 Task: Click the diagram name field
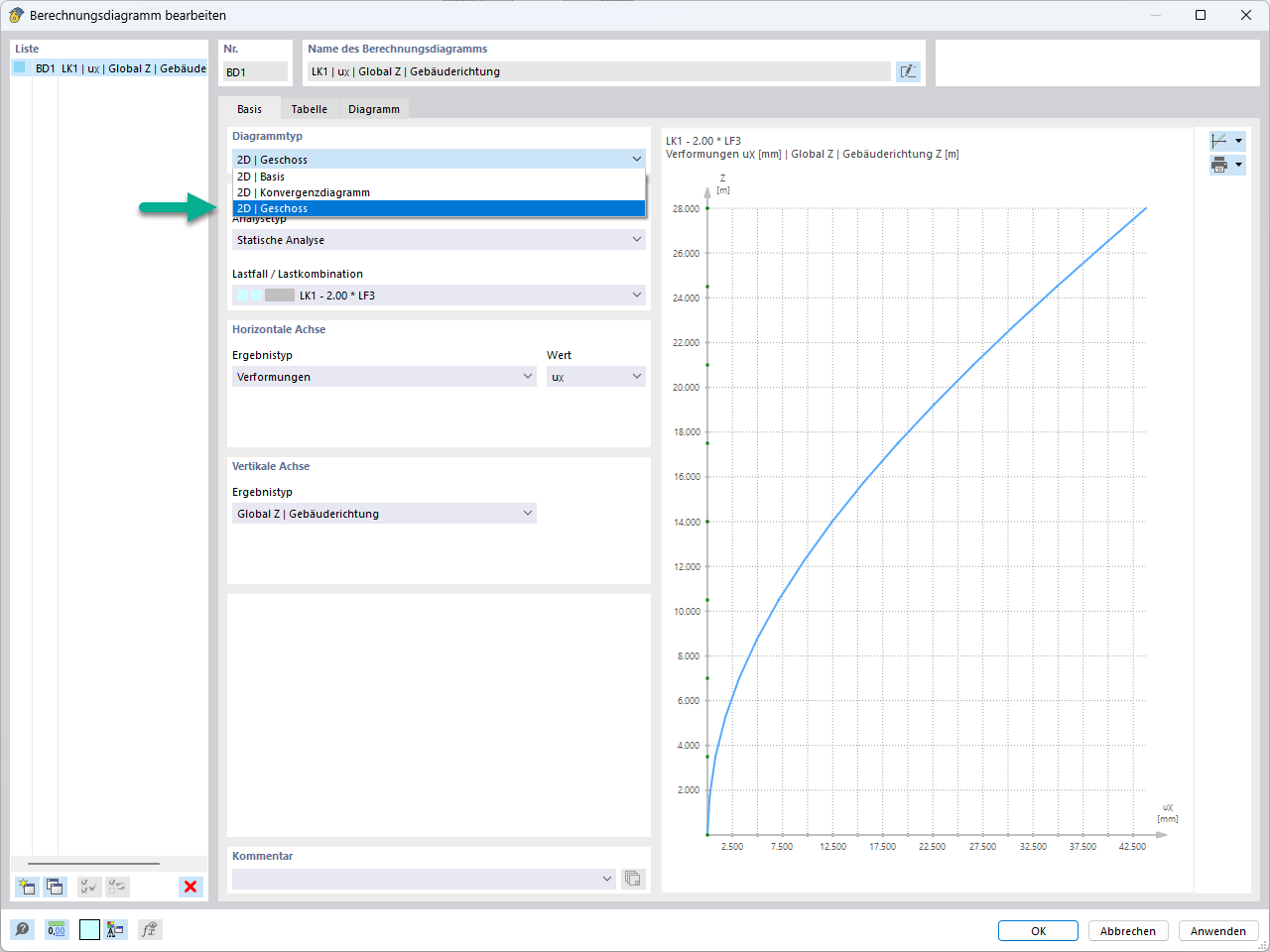click(598, 71)
